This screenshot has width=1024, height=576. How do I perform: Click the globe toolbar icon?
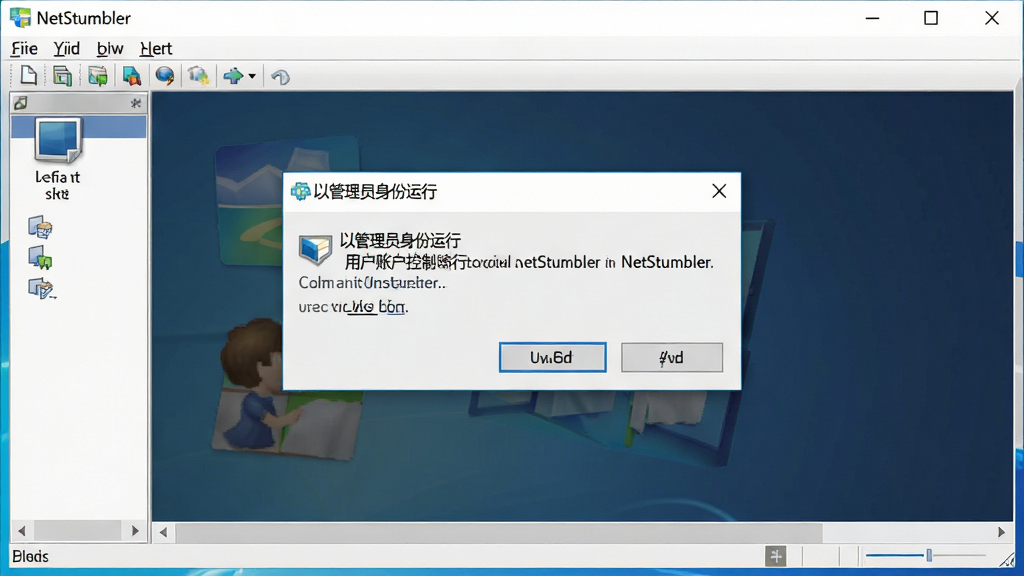165,76
